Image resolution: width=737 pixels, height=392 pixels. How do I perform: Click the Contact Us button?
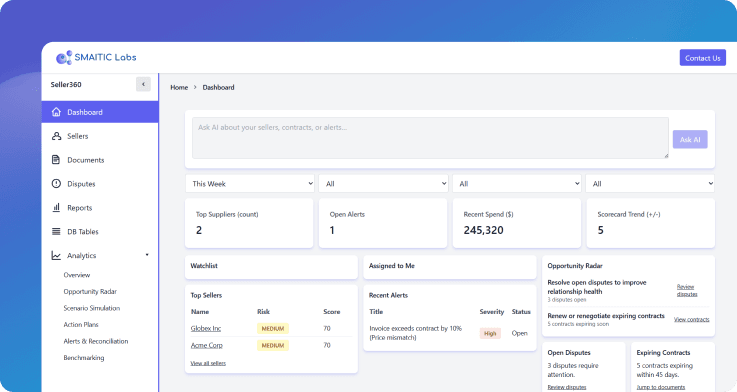tap(703, 58)
